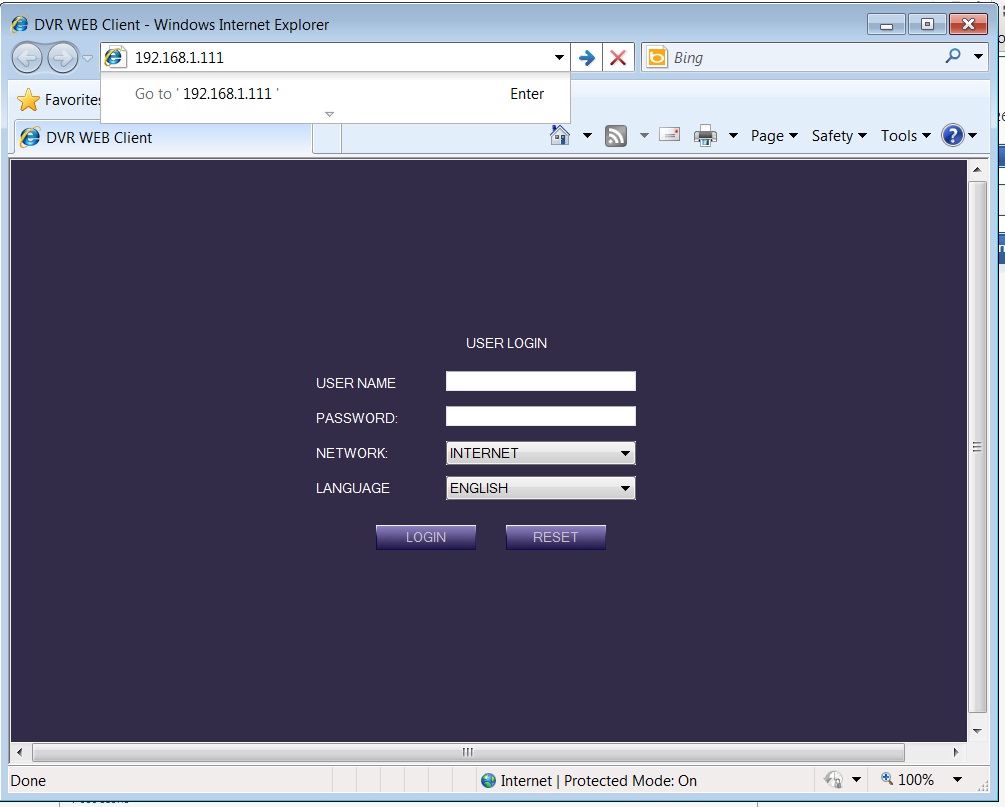Screen dimensions: 1005x807
Task: Click the blue Go arrow button
Action: (586, 58)
